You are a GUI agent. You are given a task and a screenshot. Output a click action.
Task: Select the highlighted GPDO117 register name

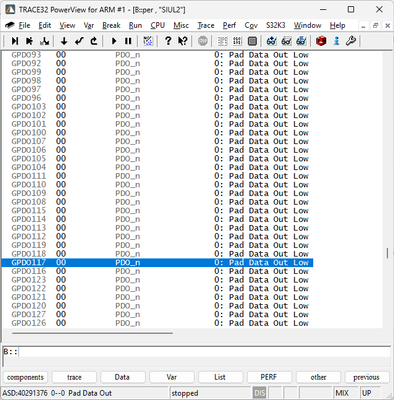click(29, 263)
